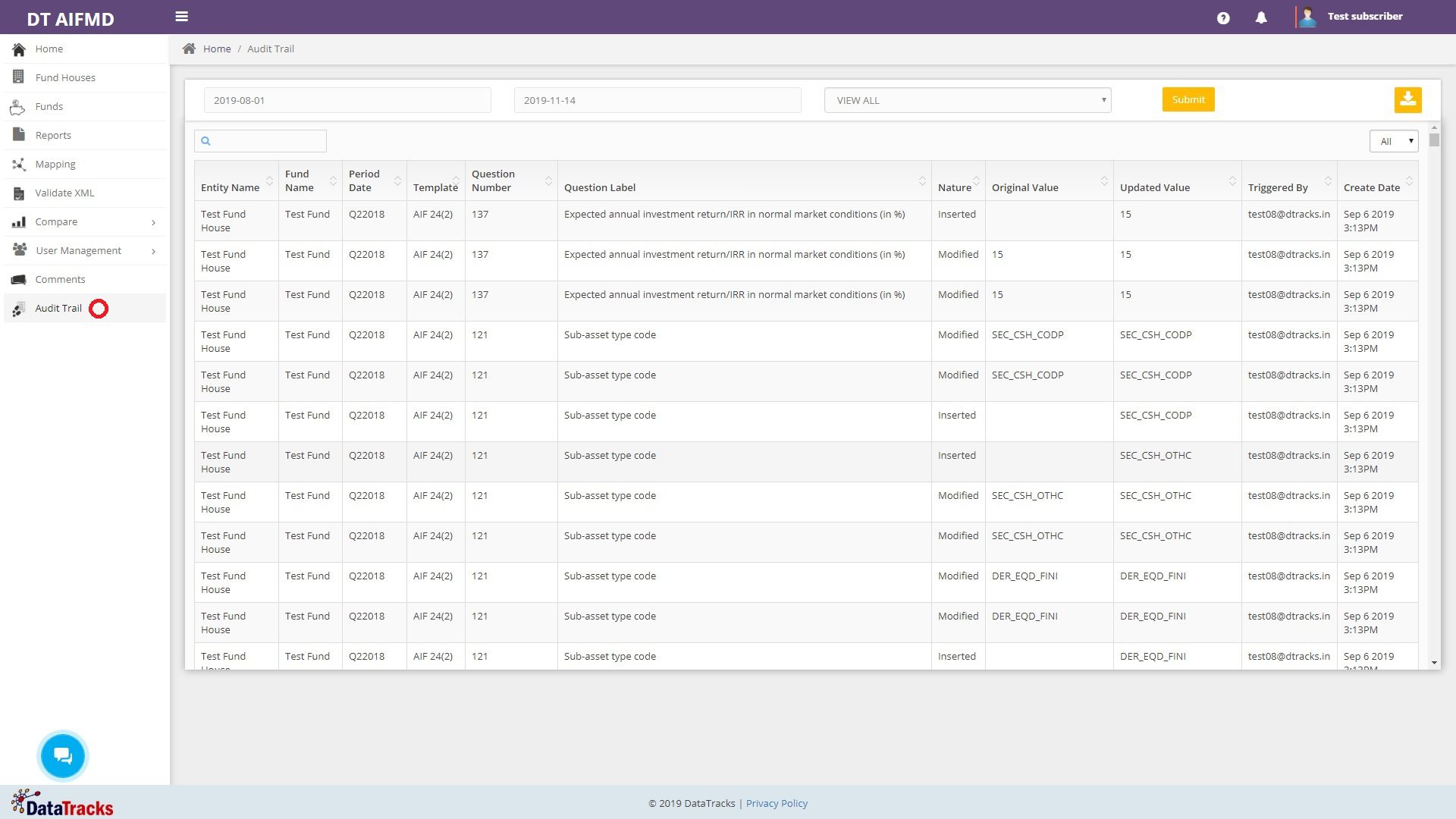Click the Home sidebar icon
The height and width of the screenshot is (819, 1456).
[x=18, y=48]
